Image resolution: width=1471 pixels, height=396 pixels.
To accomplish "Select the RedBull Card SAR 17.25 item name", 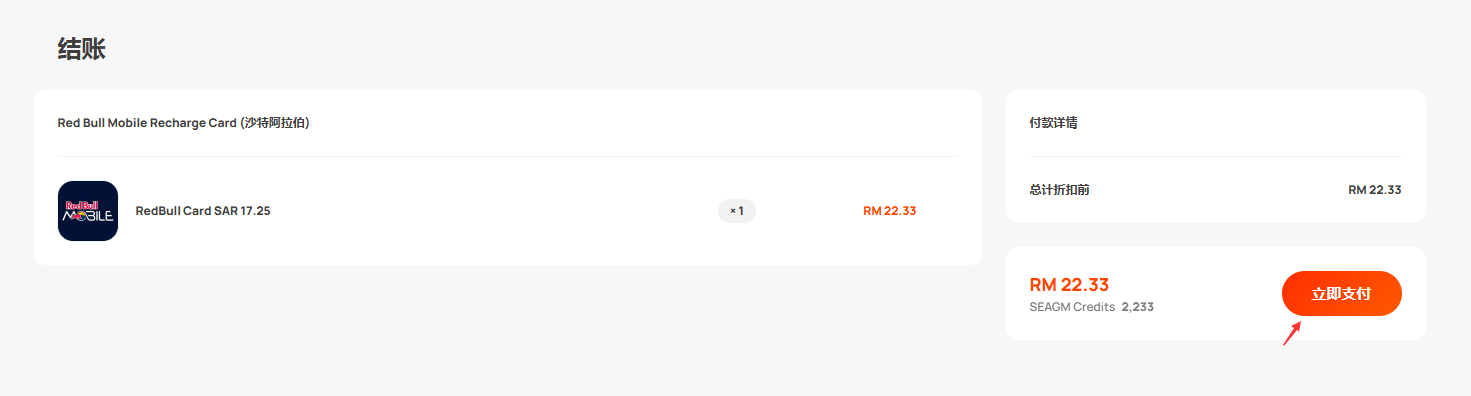I will (x=203, y=211).
